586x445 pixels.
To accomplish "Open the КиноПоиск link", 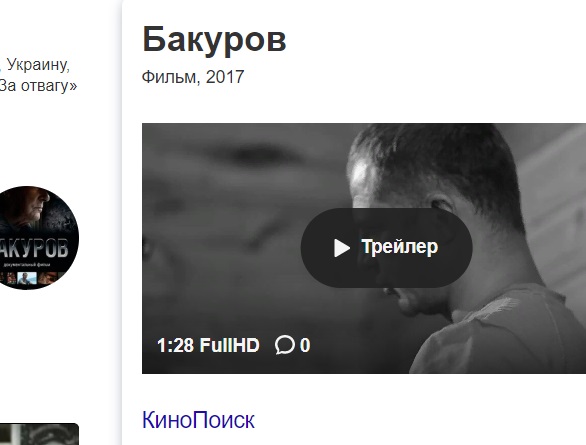I will [x=198, y=420].
